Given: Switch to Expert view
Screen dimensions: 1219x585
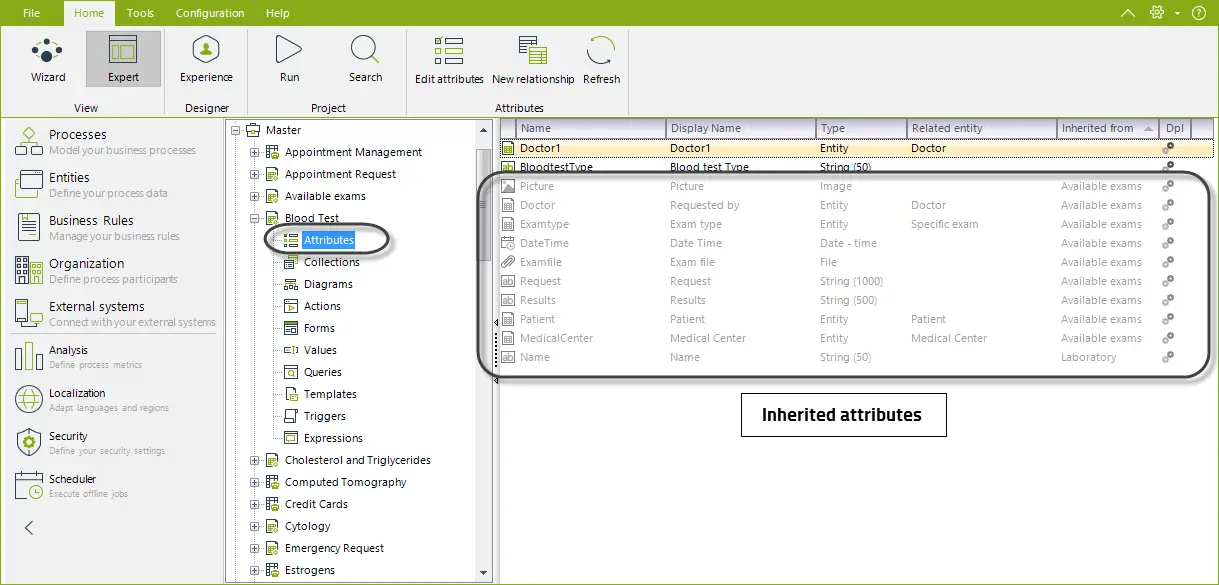Looking at the screenshot, I should point(123,60).
